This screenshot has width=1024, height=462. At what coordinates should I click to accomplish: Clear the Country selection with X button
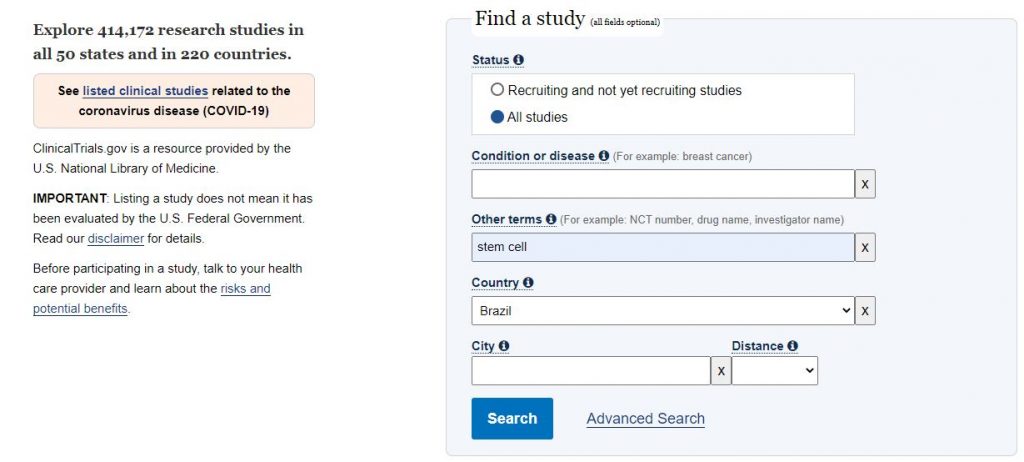click(x=865, y=311)
